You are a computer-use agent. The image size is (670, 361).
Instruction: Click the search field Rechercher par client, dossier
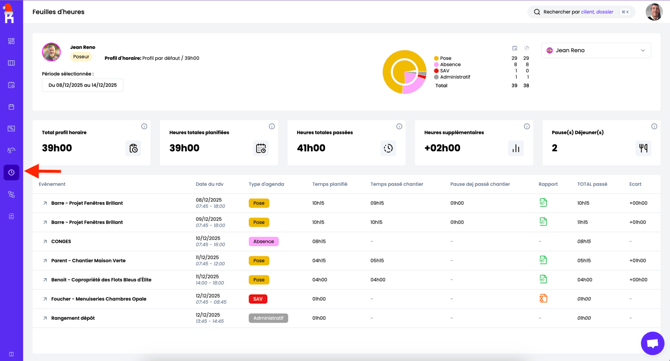[x=581, y=12]
